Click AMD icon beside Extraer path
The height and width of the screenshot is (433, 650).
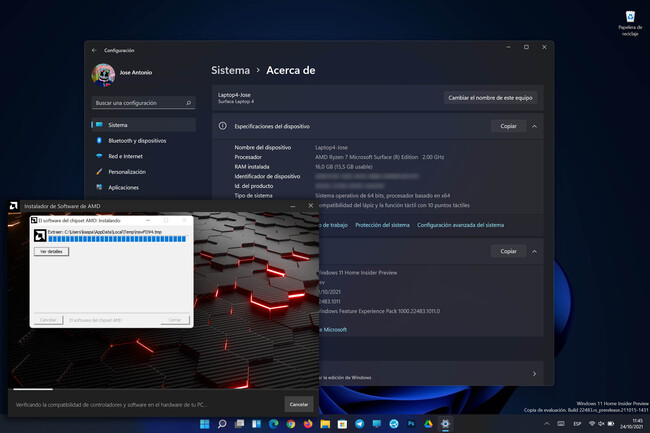pyautogui.click(x=40, y=236)
